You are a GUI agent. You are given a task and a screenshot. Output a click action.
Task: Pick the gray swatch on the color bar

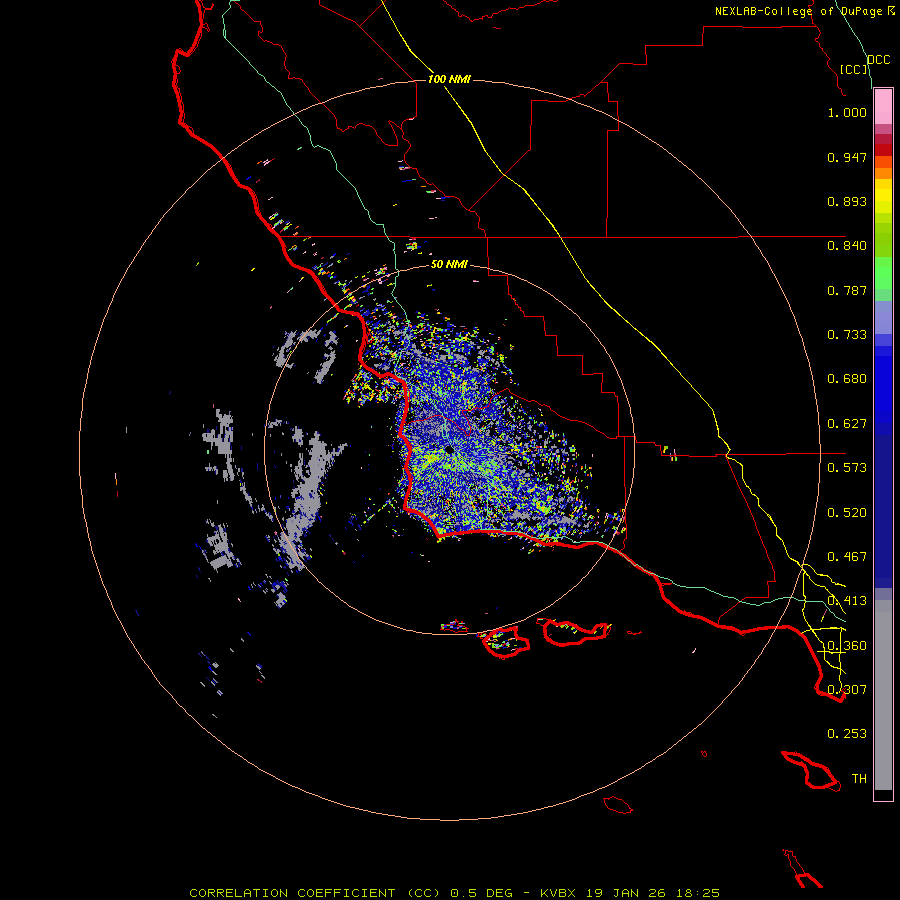tap(883, 695)
